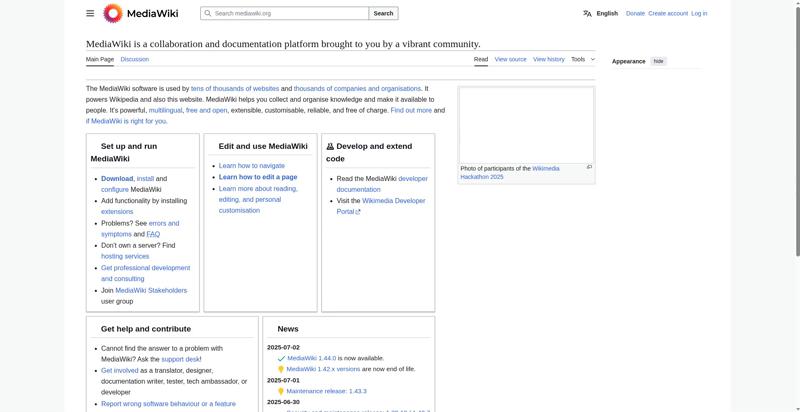Click the Download link
800x412 pixels.
point(117,179)
